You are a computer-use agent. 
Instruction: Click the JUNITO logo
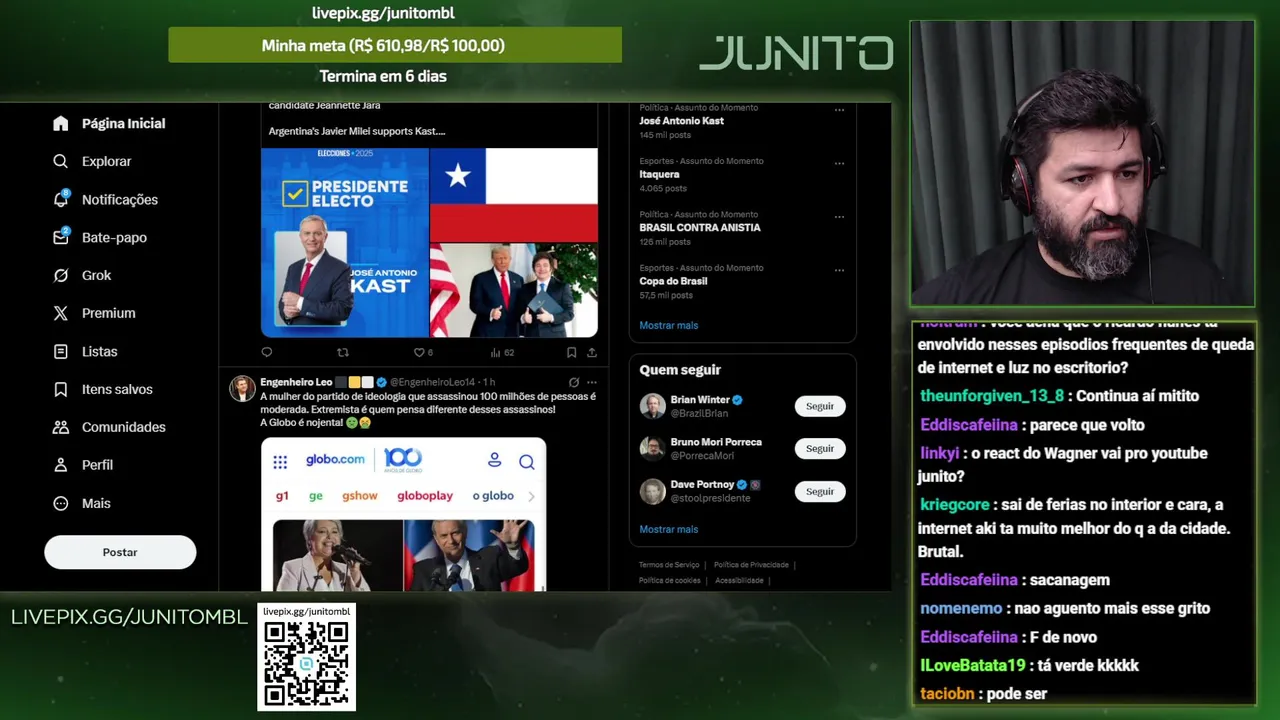[796, 53]
